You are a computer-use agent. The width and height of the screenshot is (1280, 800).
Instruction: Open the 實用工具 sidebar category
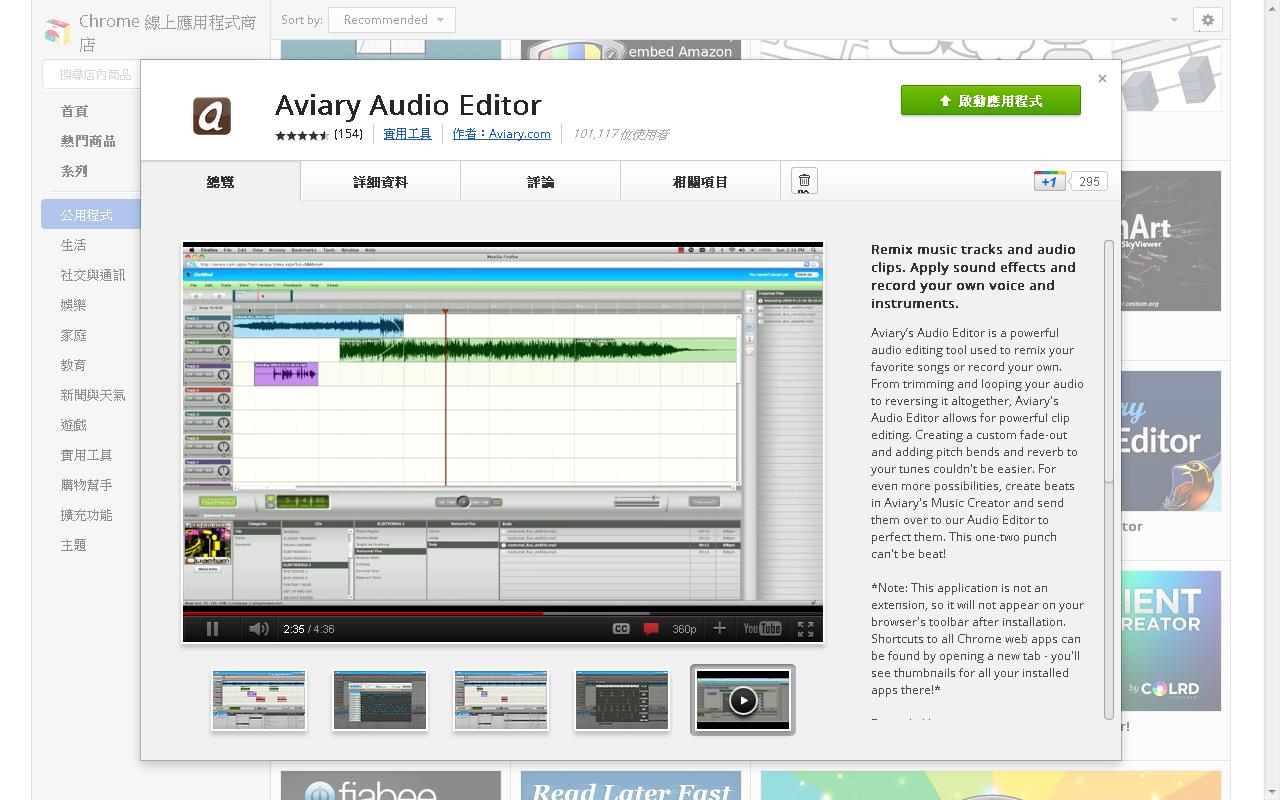coord(86,455)
